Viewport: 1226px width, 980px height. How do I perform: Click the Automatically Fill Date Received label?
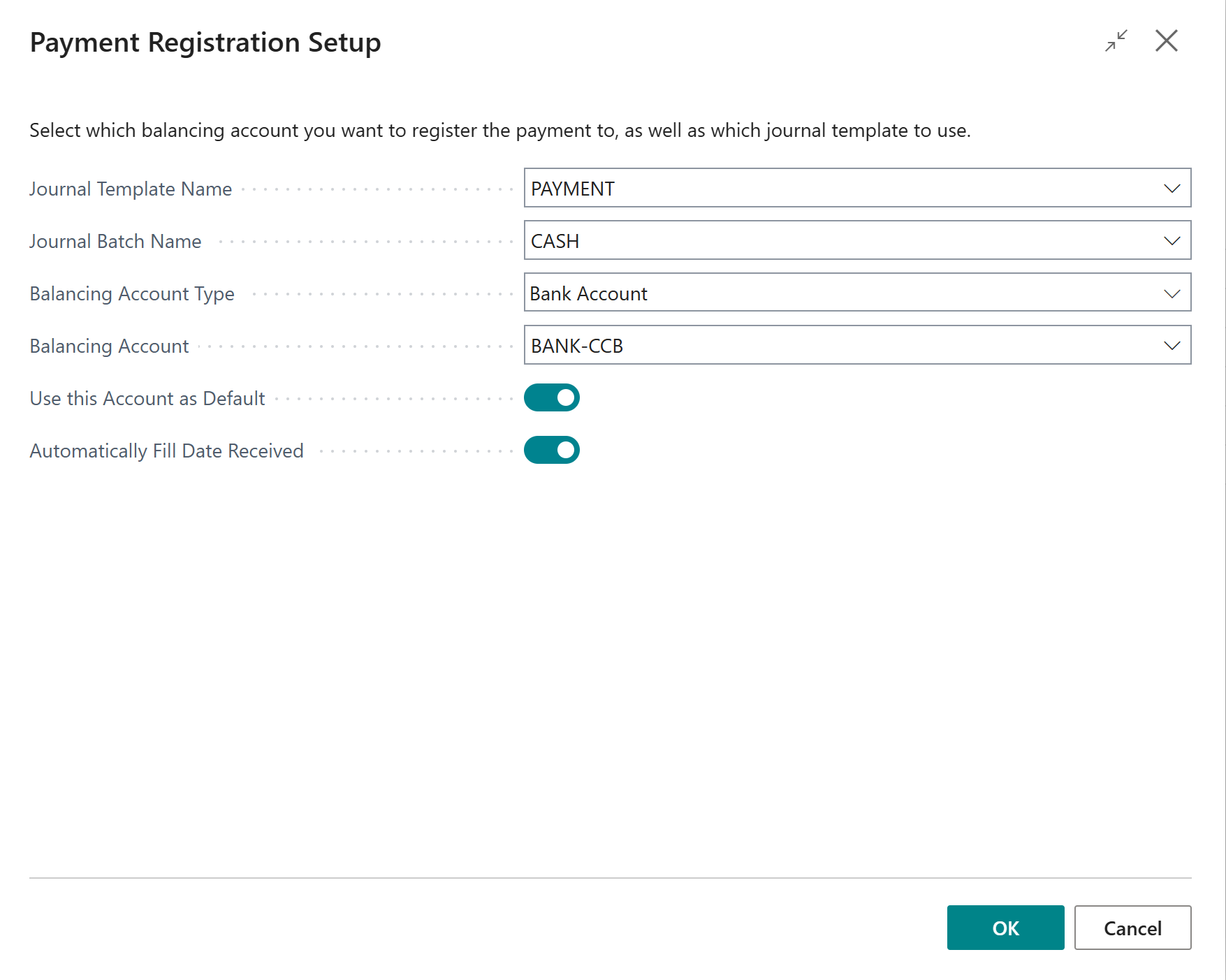[166, 451]
